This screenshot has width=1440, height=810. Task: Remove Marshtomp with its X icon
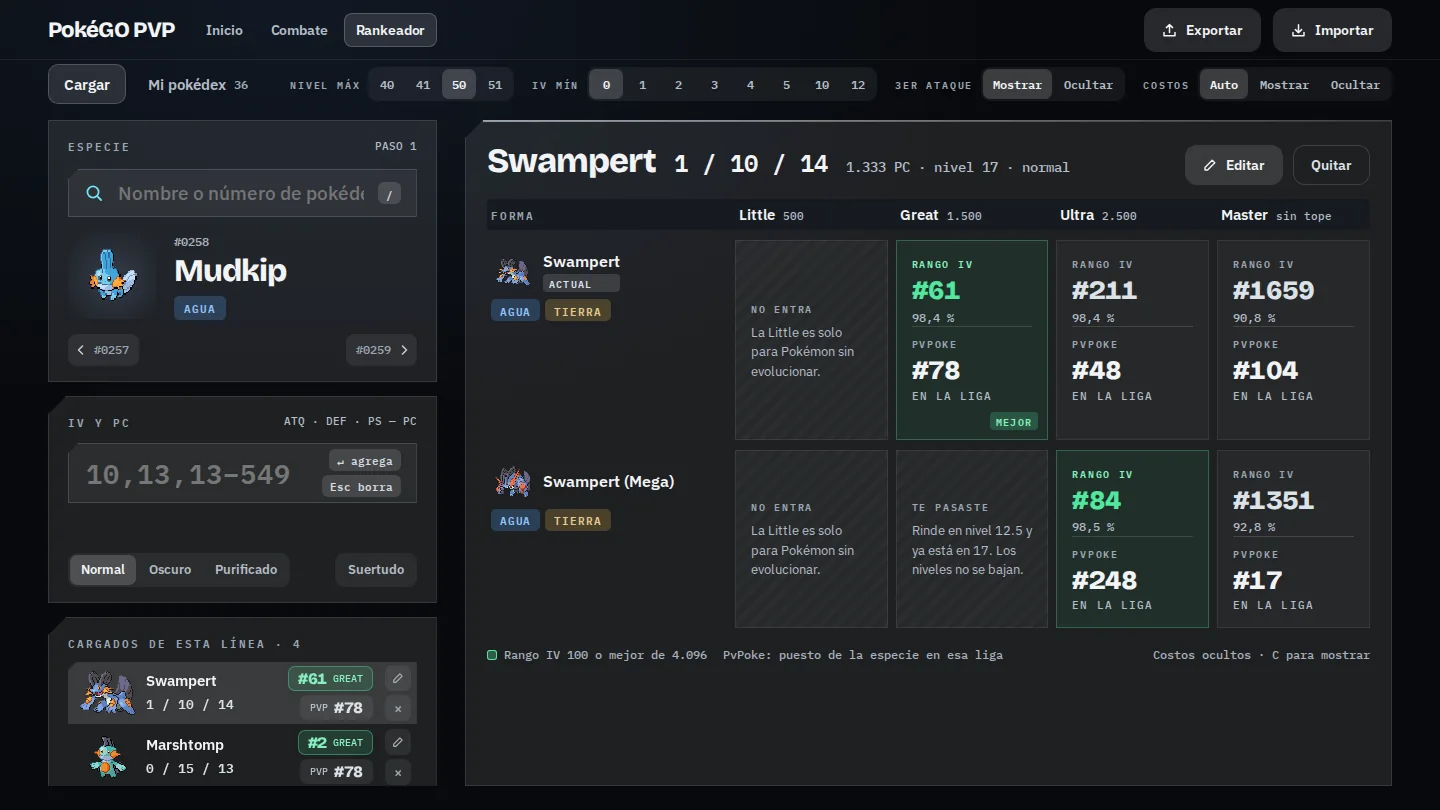click(398, 773)
